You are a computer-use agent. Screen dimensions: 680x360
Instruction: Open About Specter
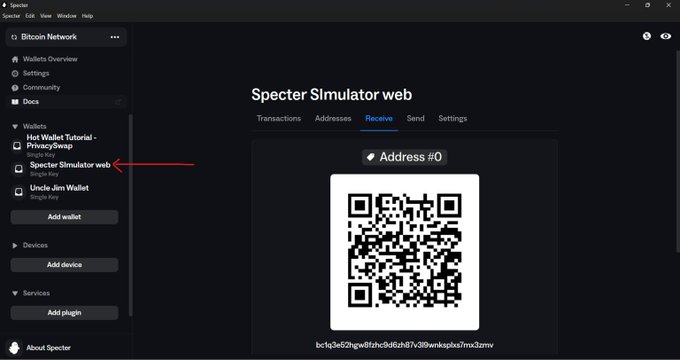point(48,348)
